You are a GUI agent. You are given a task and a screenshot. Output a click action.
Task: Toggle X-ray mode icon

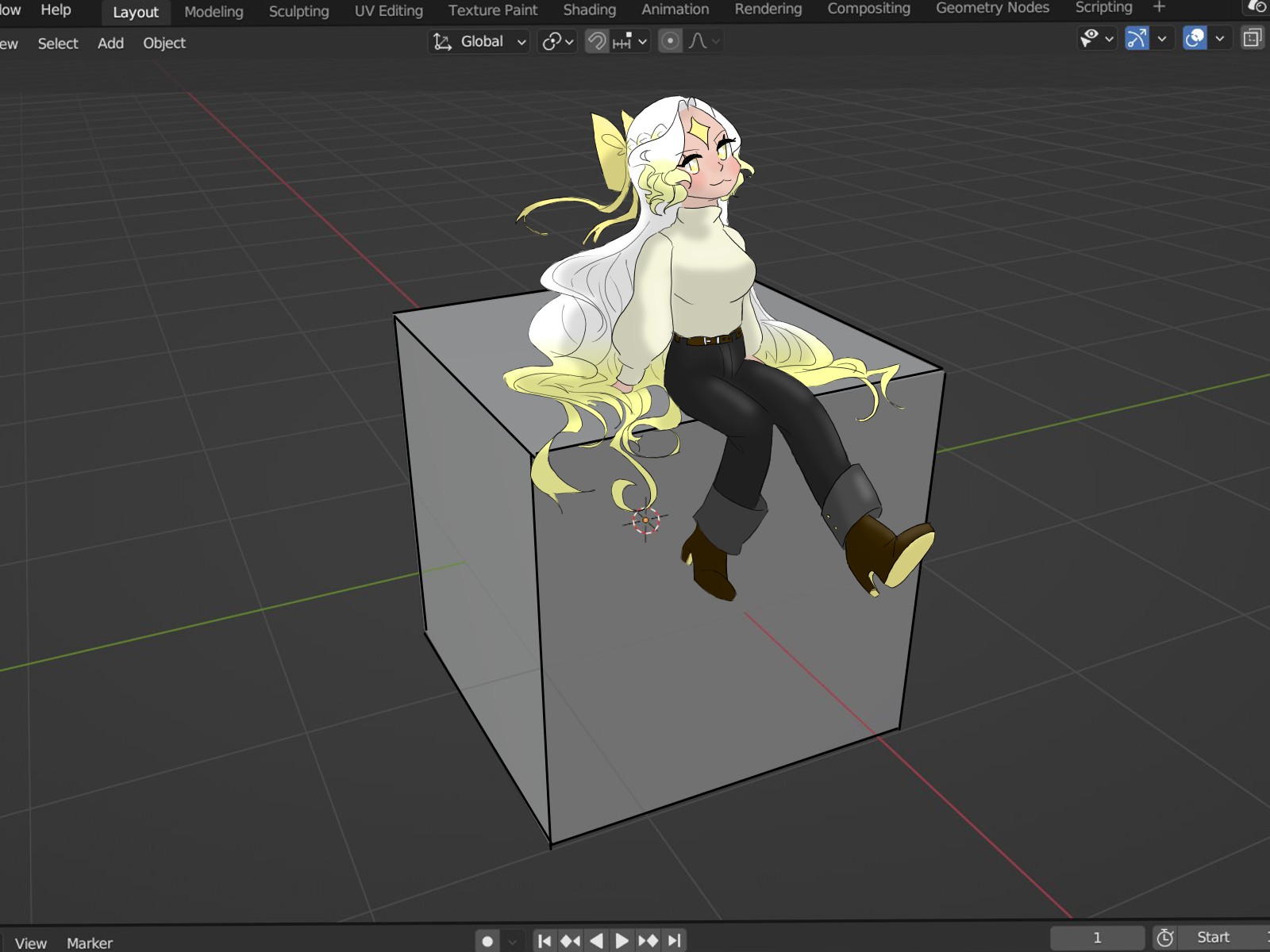coord(1253,37)
